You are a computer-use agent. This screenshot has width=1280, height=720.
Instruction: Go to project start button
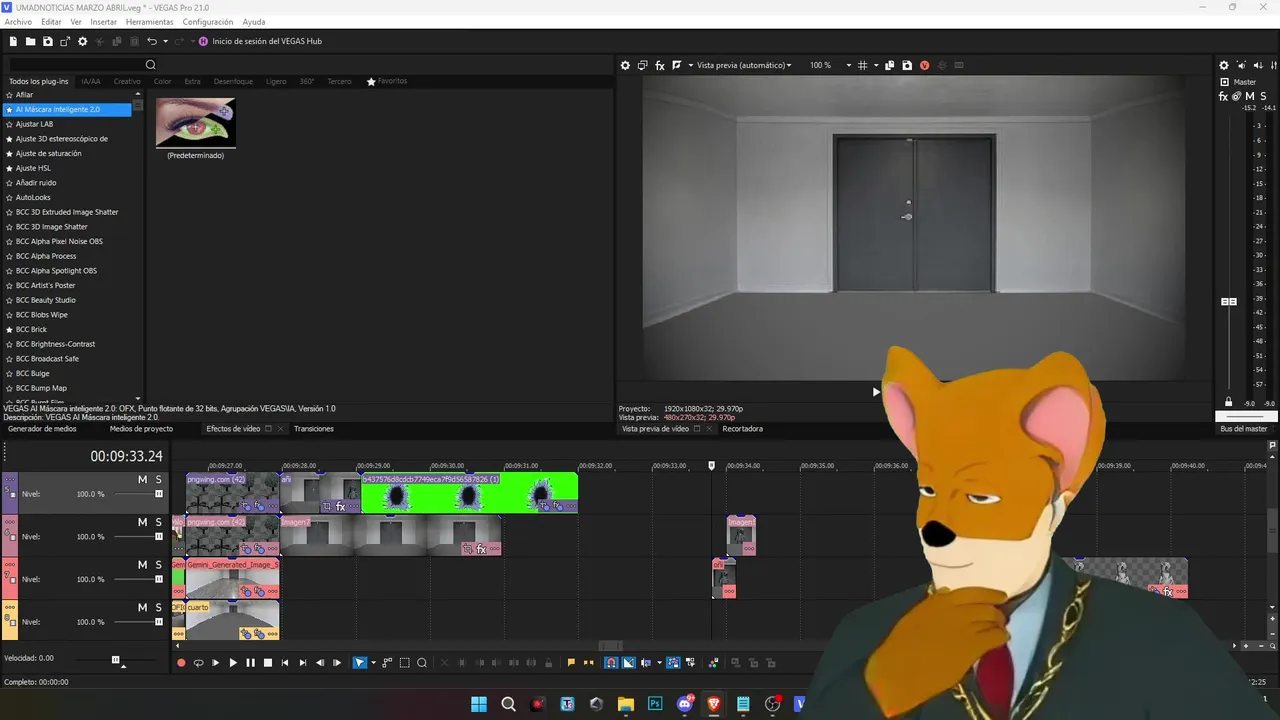click(285, 662)
